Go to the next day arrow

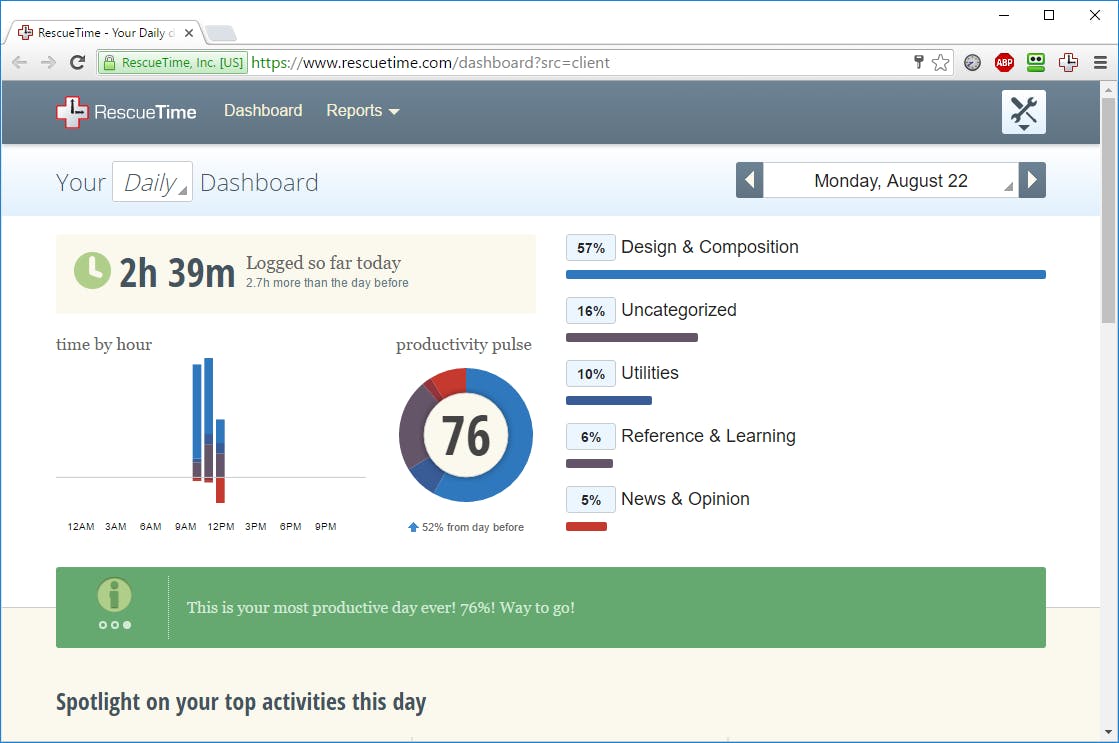(1032, 180)
